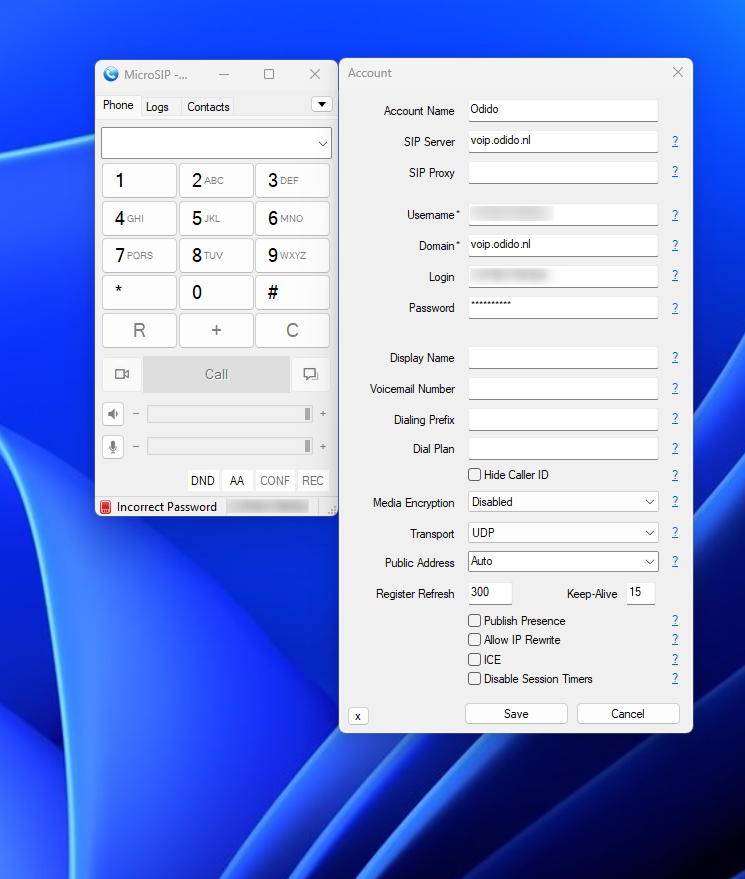This screenshot has width=745, height=879.
Task: Expand the dial number history dropdown
Action: [323, 144]
